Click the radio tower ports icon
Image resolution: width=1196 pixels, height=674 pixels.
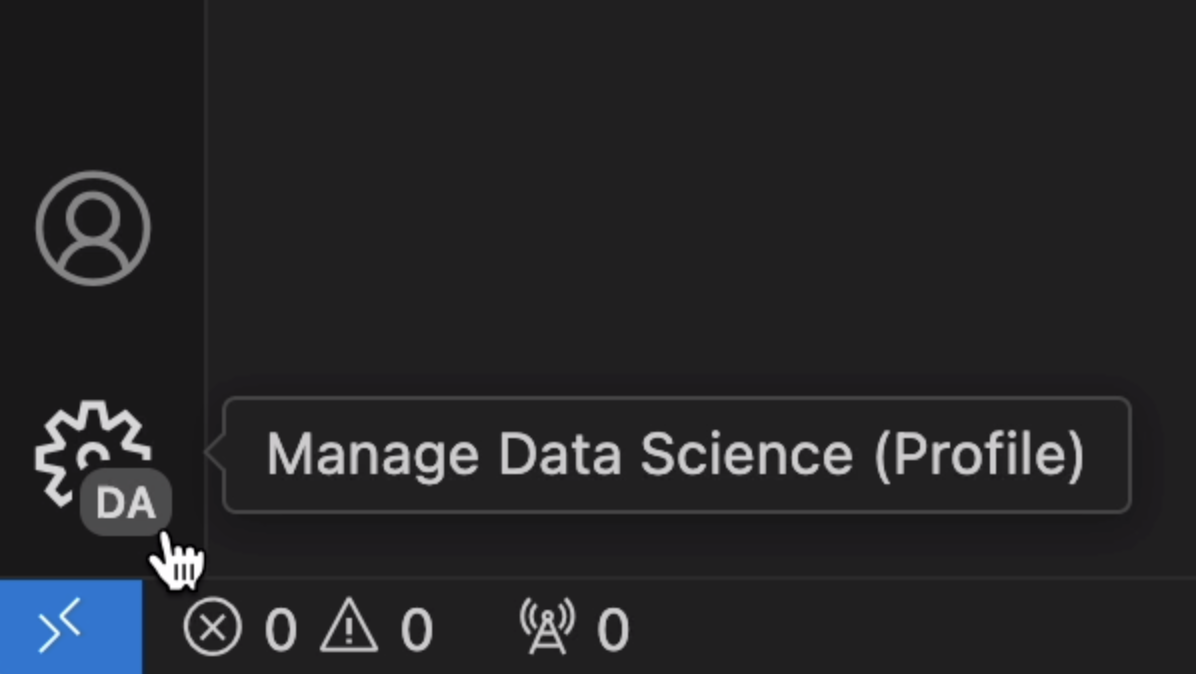(548, 627)
